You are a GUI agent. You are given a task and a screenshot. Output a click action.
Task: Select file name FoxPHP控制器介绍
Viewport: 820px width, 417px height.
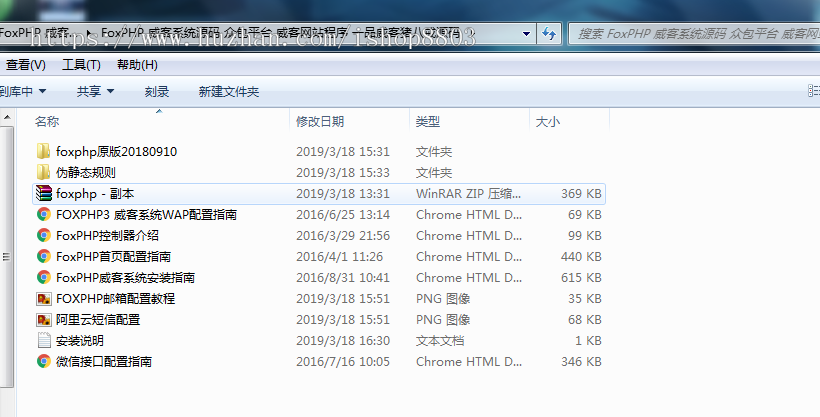click(107, 235)
